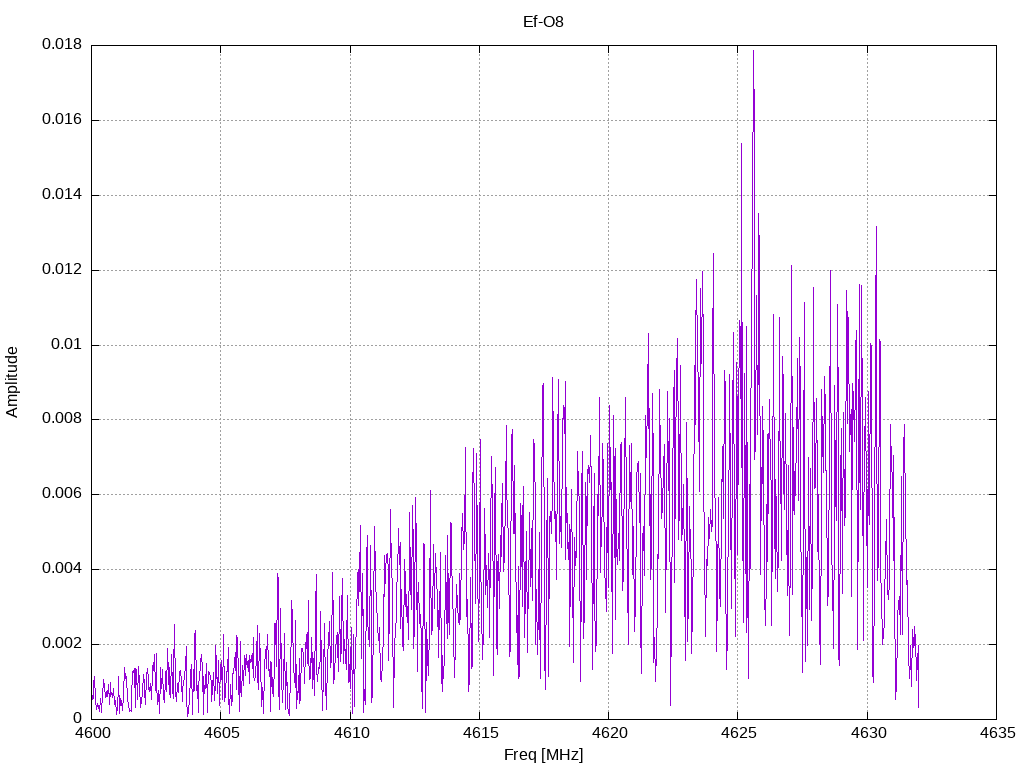Screen dimensions: 1024x768
Task: Click the x-axis tick label 4625
Action: coord(739,733)
